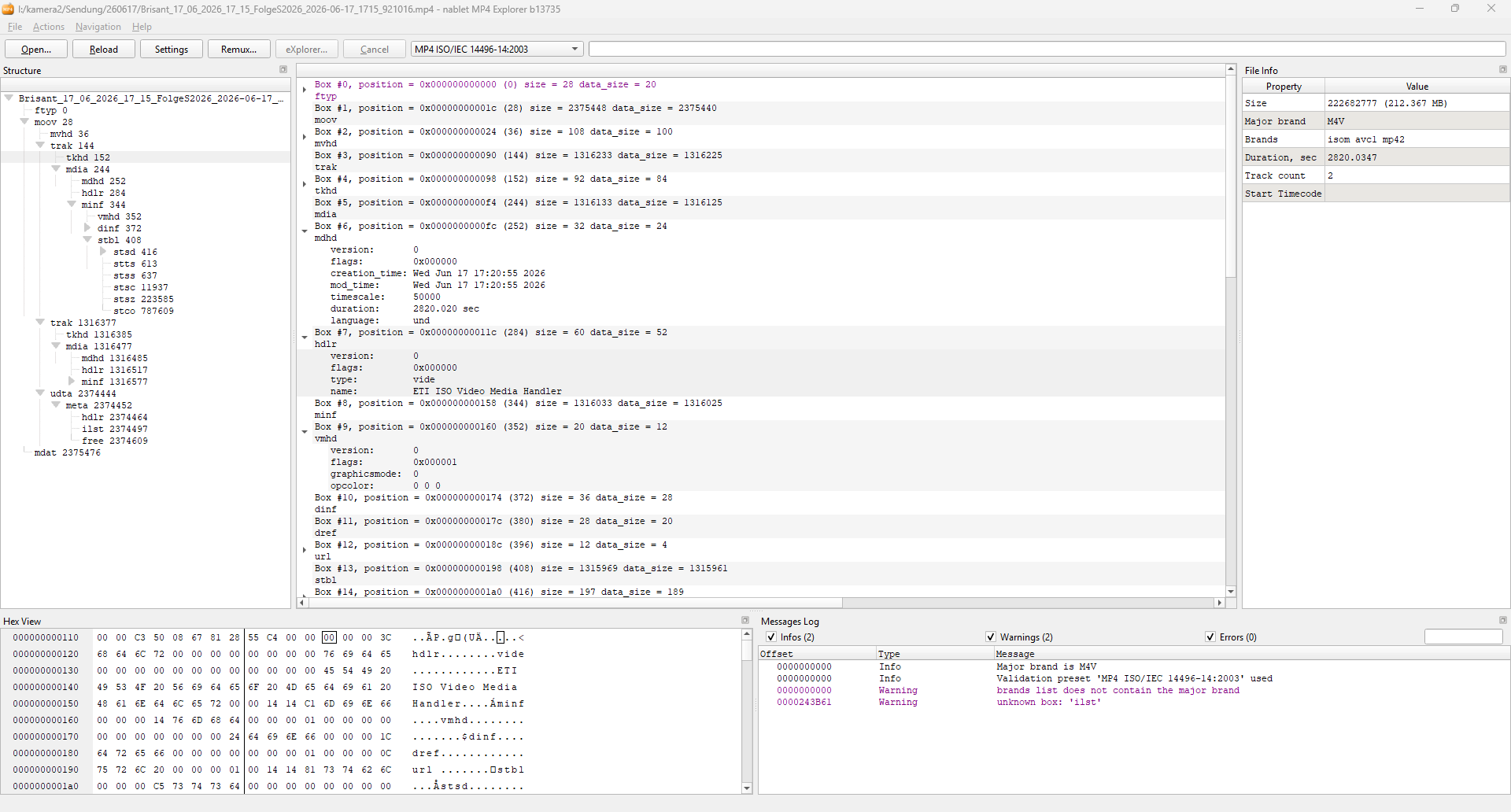Image resolution: width=1511 pixels, height=812 pixels.
Task: Click the Remux... button
Action: click(x=239, y=49)
